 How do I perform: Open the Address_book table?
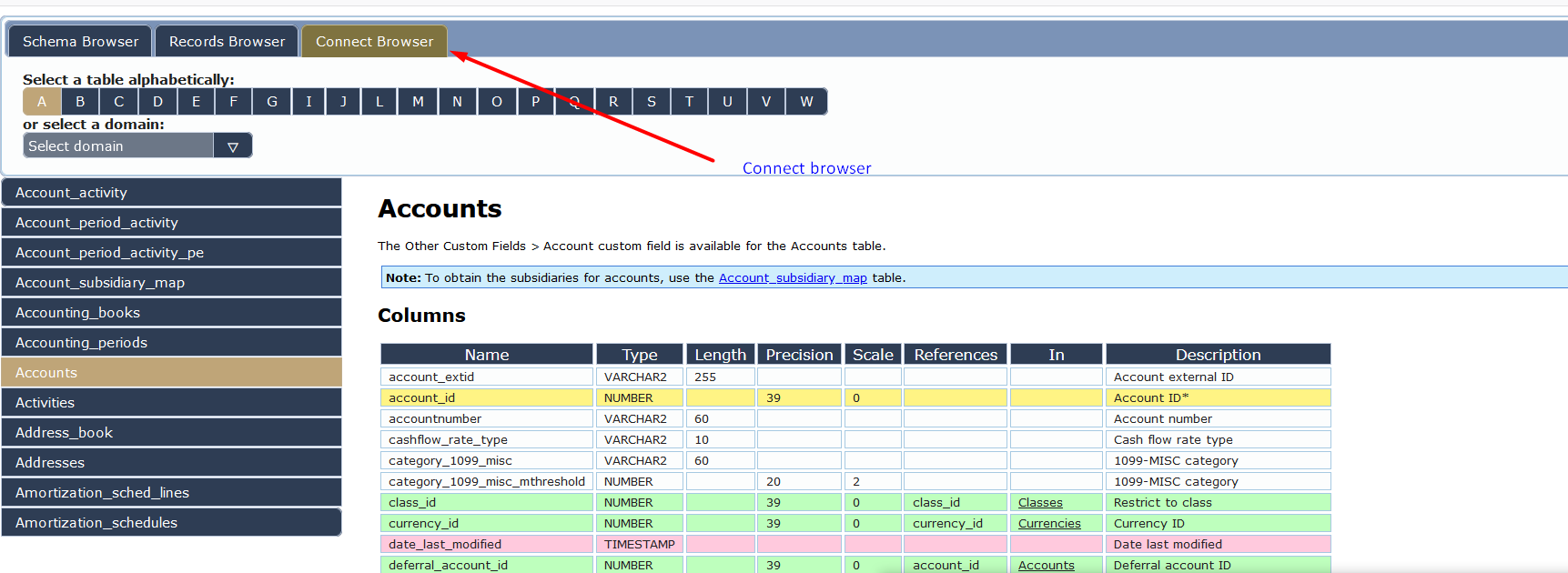(x=172, y=432)
